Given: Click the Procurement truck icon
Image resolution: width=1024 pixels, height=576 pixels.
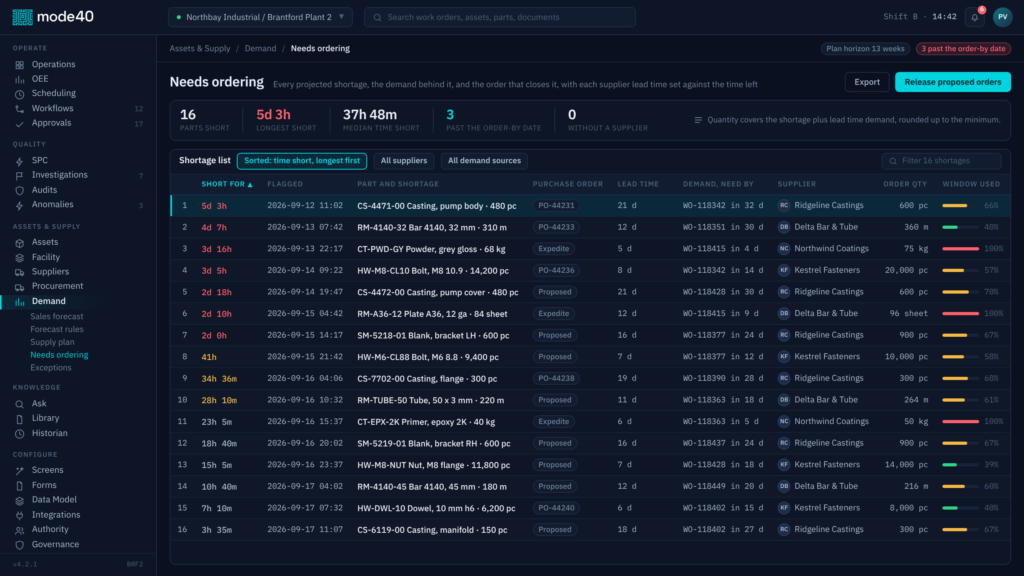Looking at the screenshot, I should [20, 287].
